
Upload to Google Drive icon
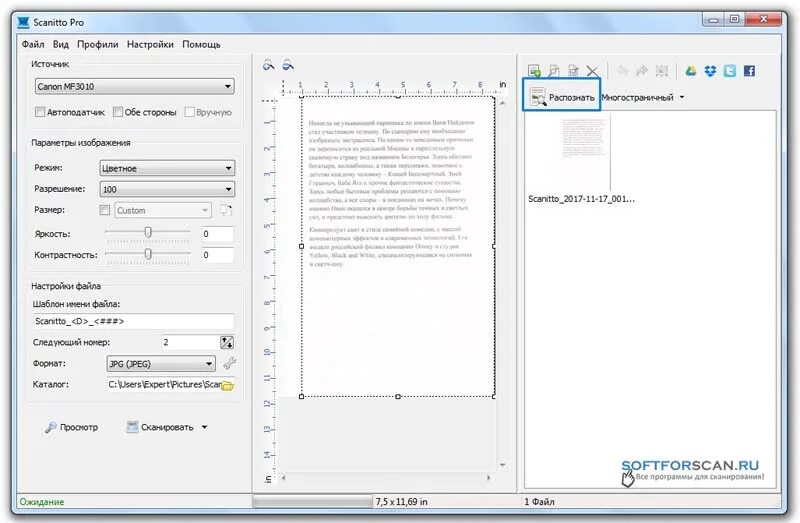tap(691, 71)
